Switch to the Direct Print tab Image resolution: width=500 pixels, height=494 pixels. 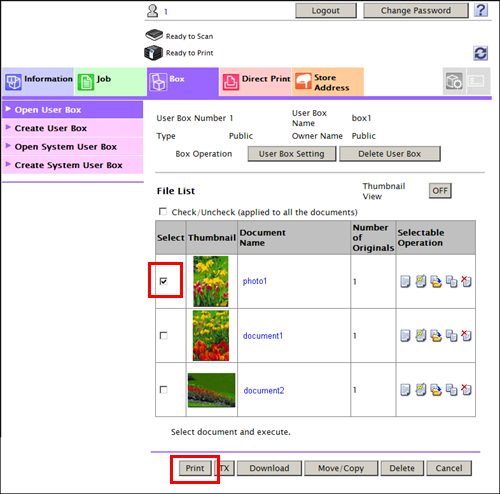pyautogui.click(x=255, y=82)
